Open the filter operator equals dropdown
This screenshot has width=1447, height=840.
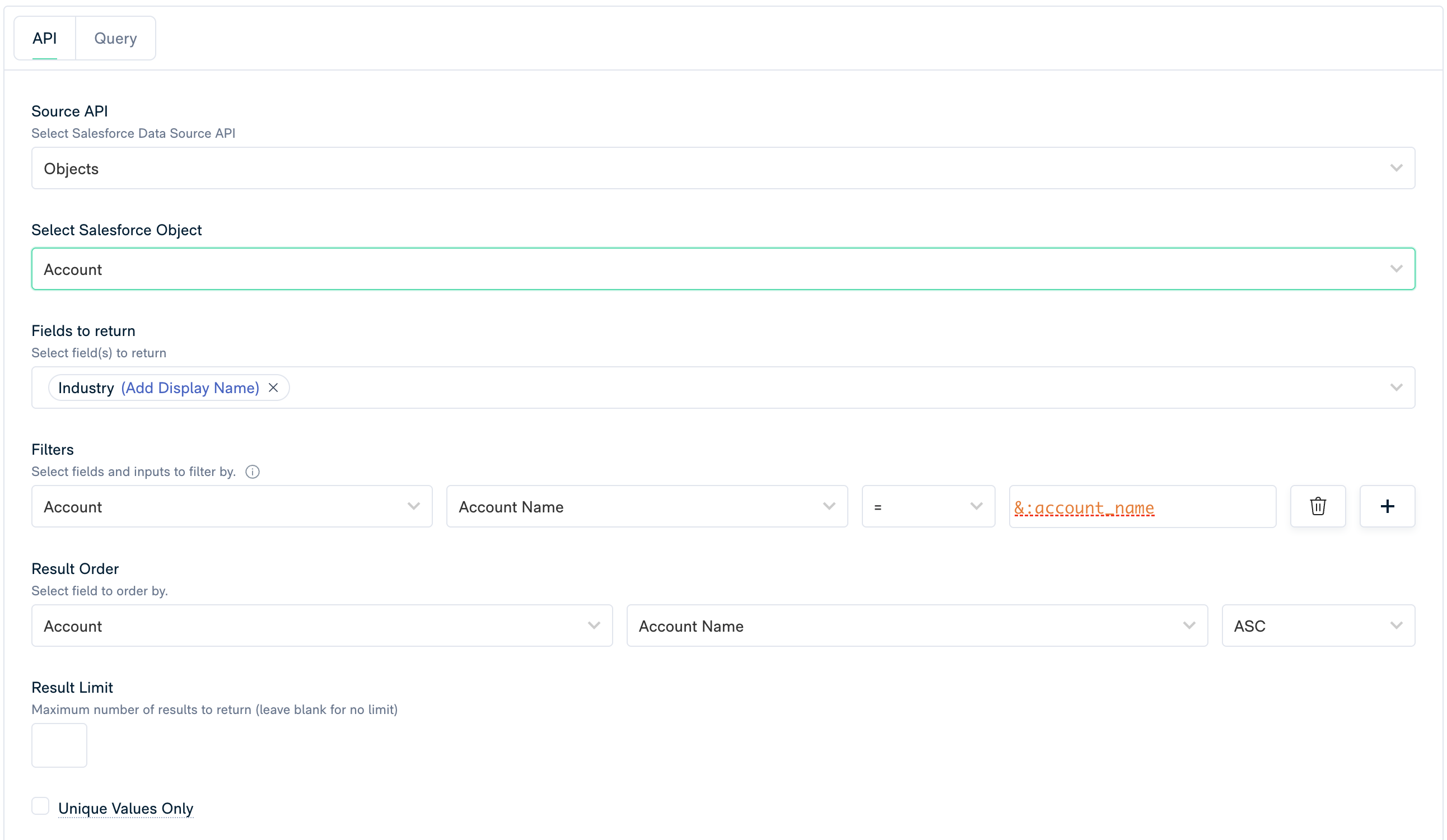[x=927, y=506]
